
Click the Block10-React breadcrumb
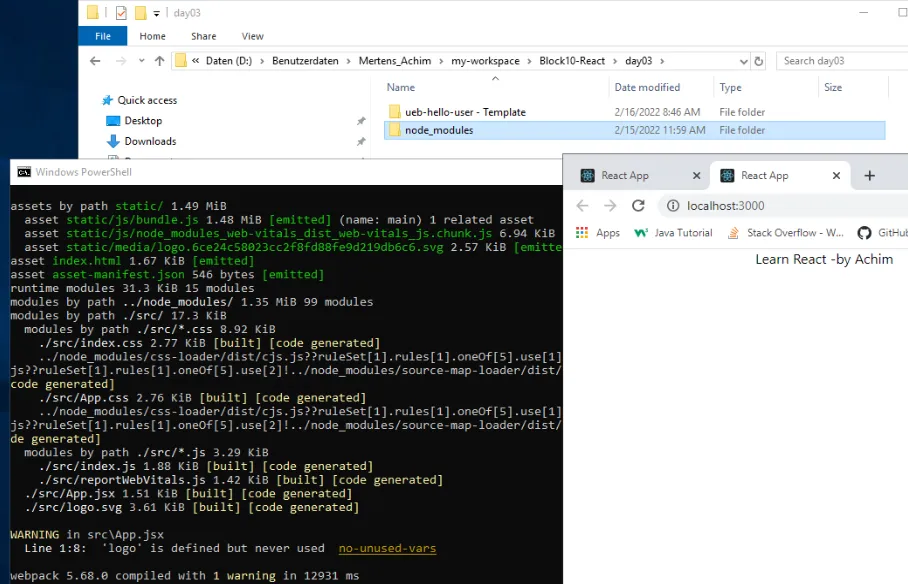[572, 61]
